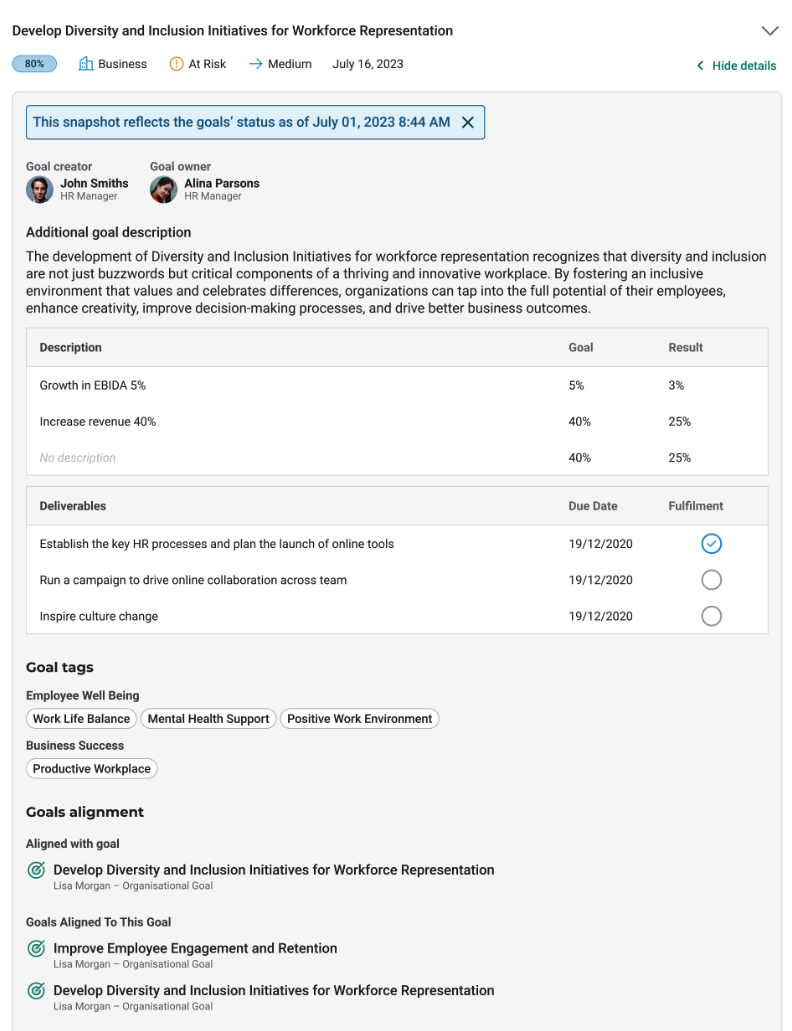This screenshot has height=1031, width=792.
Task: Click target icon under Aligned with goal
Action: 36,871
